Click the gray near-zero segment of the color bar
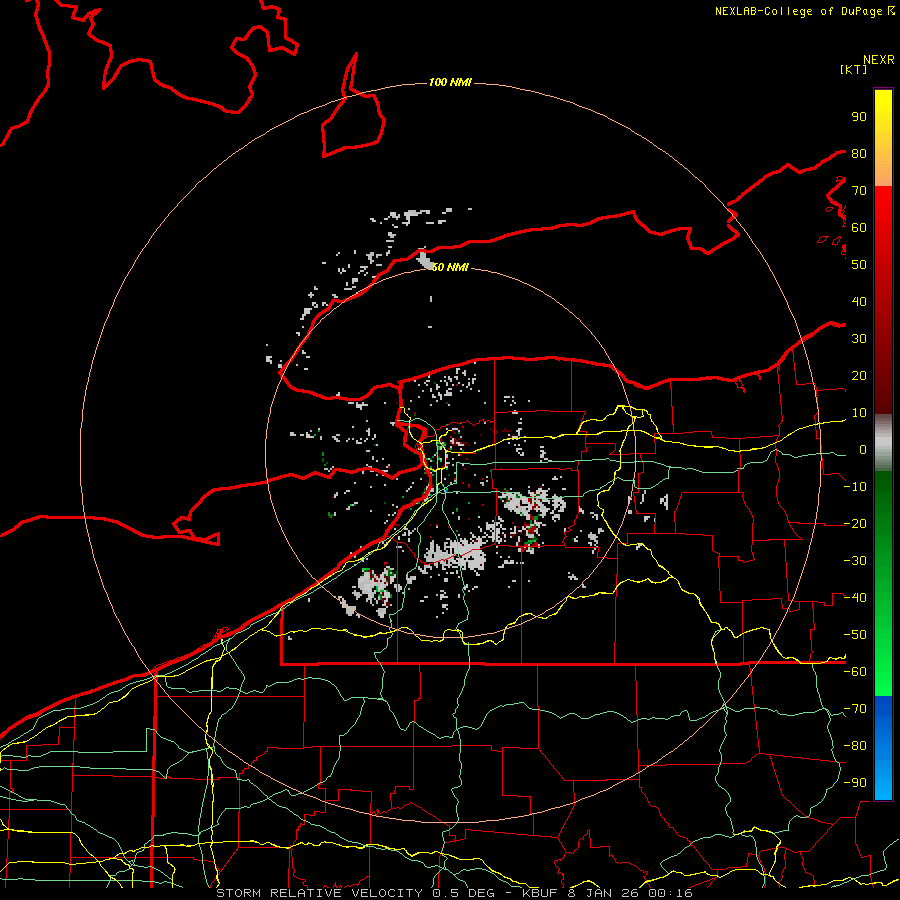This screenshot has width=900, height=900. (883, 443)
